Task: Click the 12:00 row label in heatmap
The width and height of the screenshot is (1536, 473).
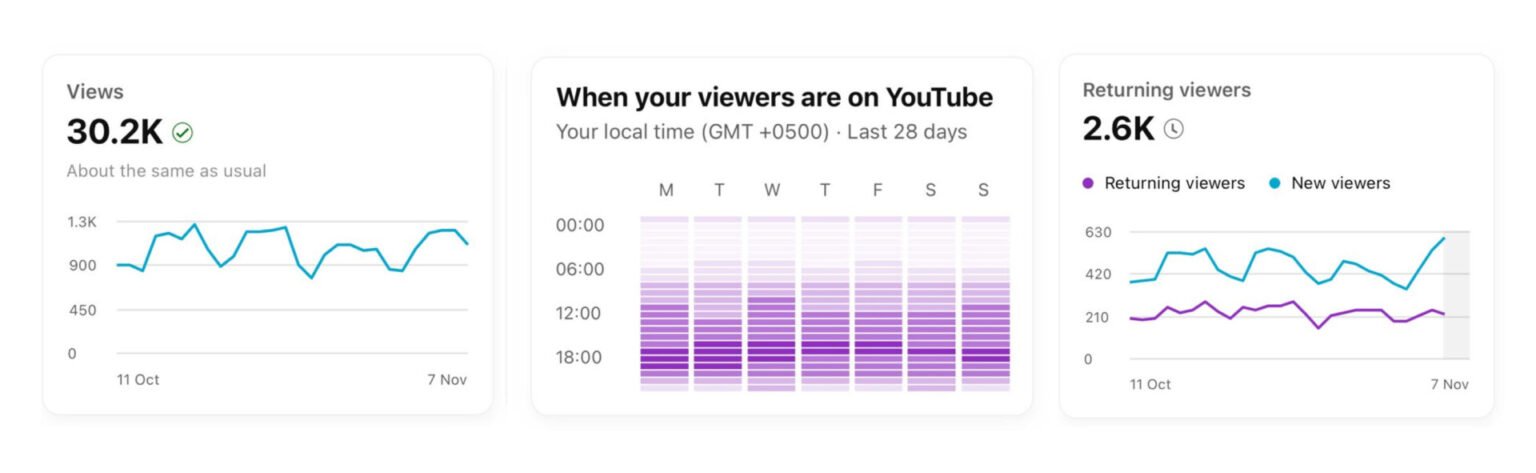Action: [580, 313]
